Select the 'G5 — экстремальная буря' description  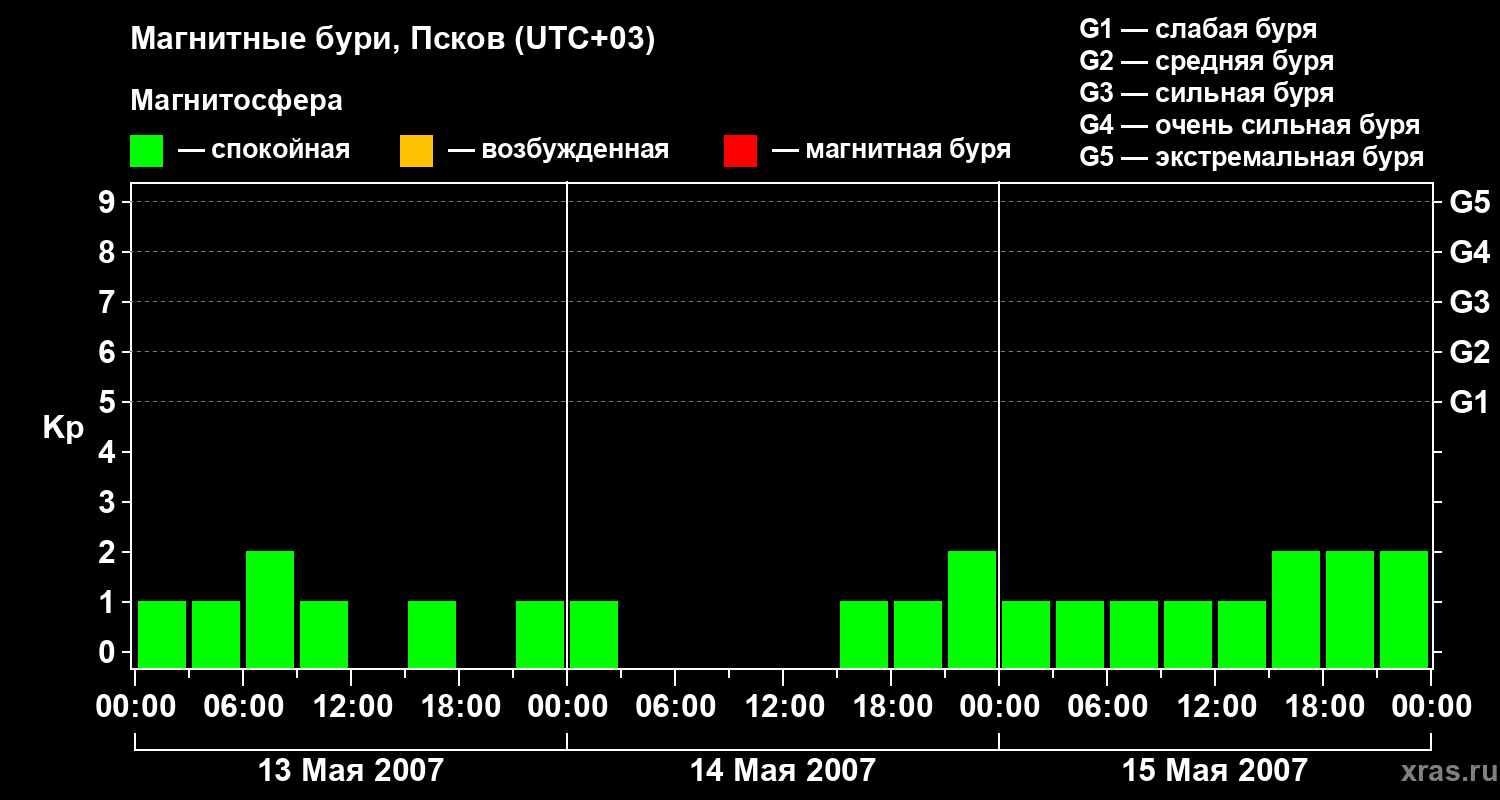pyautogui.click(x=1252, y=157)
